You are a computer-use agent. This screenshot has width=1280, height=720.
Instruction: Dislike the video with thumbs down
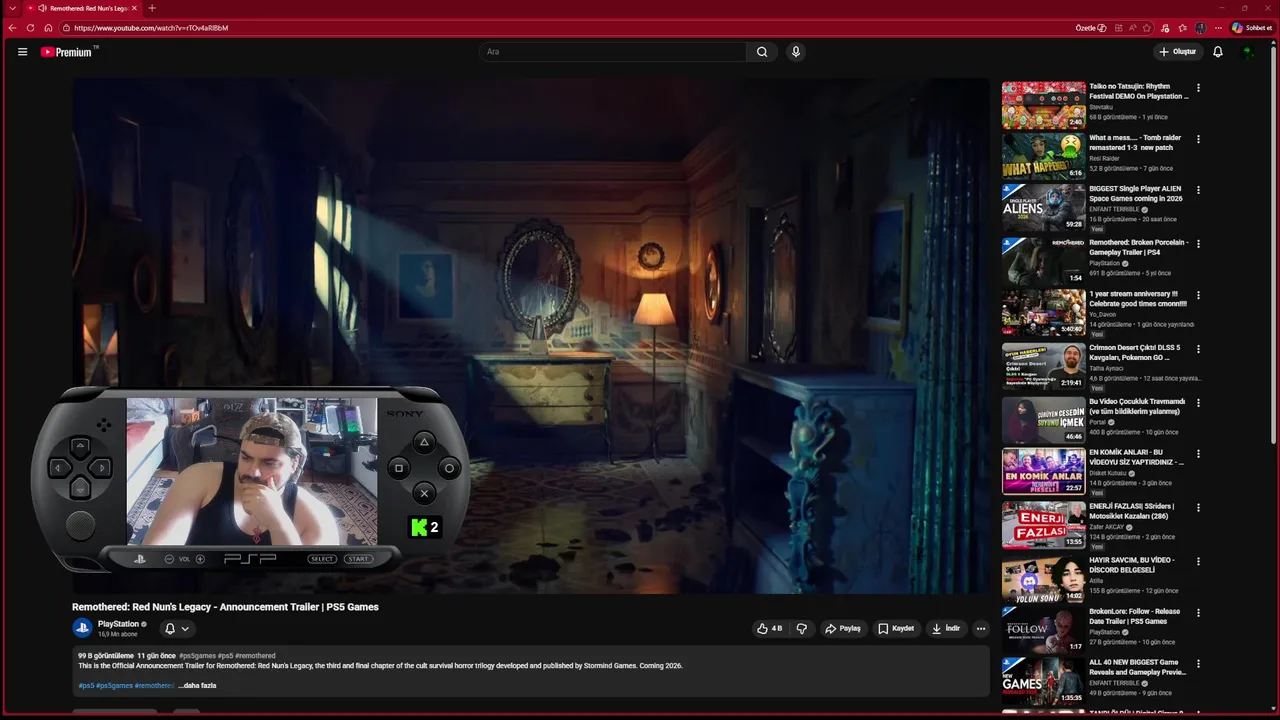pyautogui.click(x=801, y=628)
